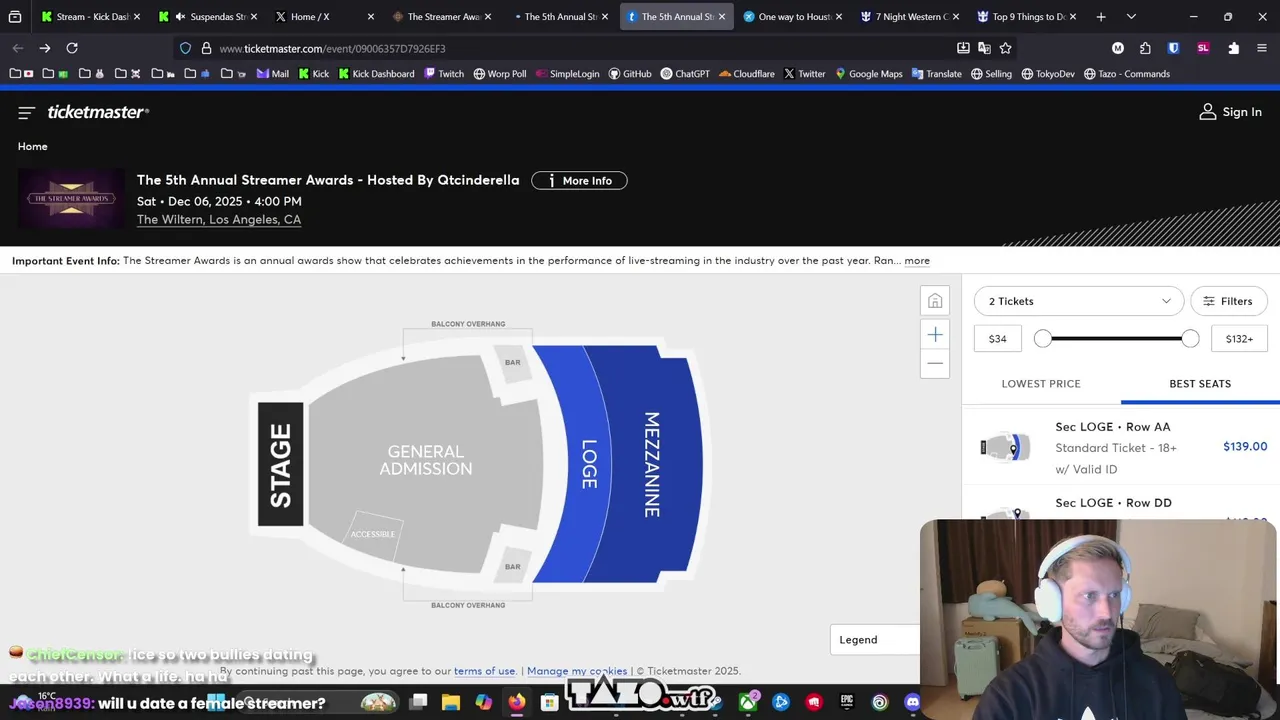The image size is (1280, 720).
Task: Bookmark this page with star icon
Action: click(x=1005, y=48)
